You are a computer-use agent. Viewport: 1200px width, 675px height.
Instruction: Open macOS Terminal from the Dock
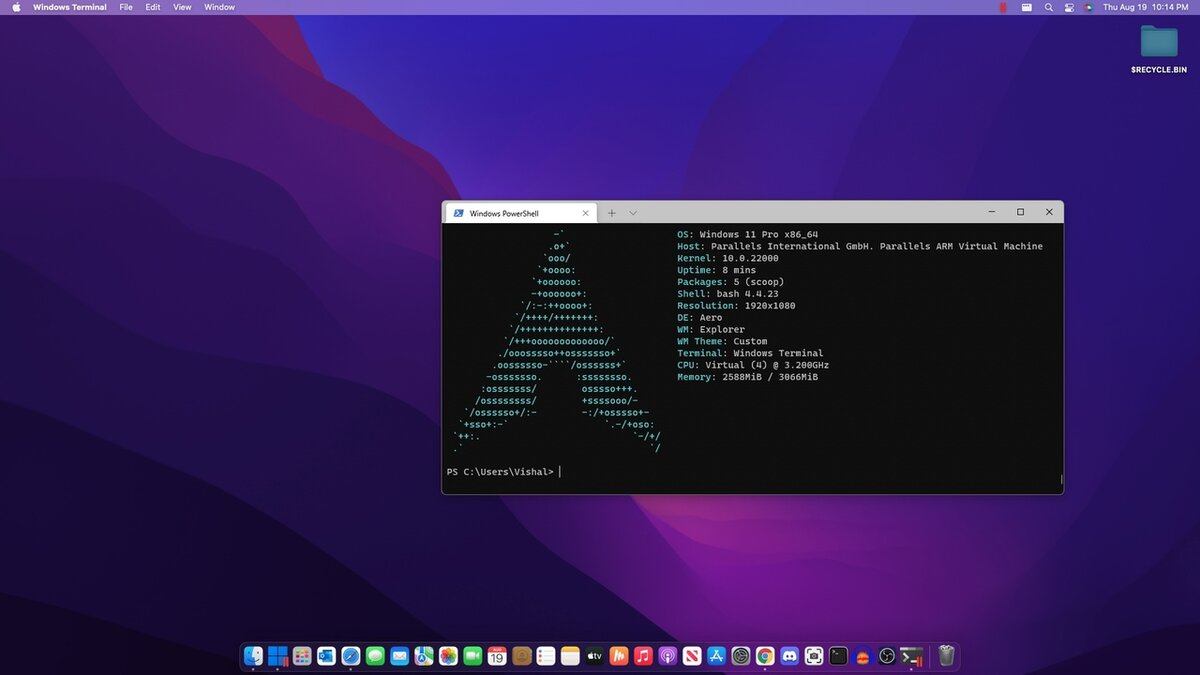pos(838,656)
